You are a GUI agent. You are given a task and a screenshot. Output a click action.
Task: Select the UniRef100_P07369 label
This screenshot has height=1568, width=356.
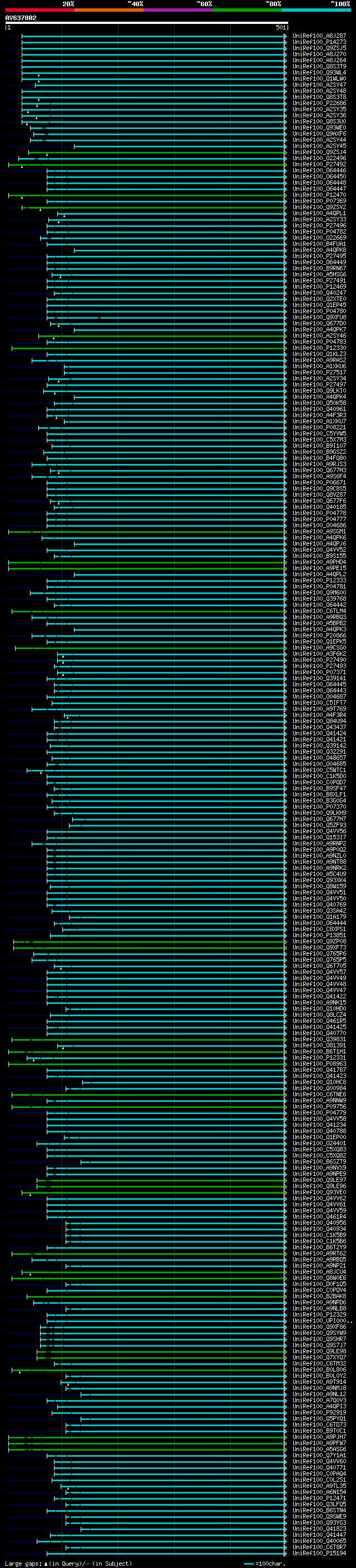pos(319,201)
